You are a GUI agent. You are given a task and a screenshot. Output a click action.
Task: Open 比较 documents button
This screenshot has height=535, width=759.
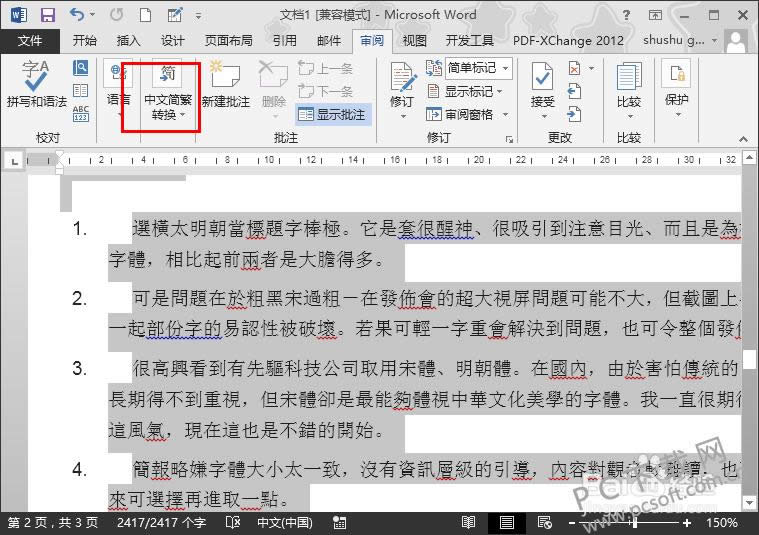[x=629, y=90]
